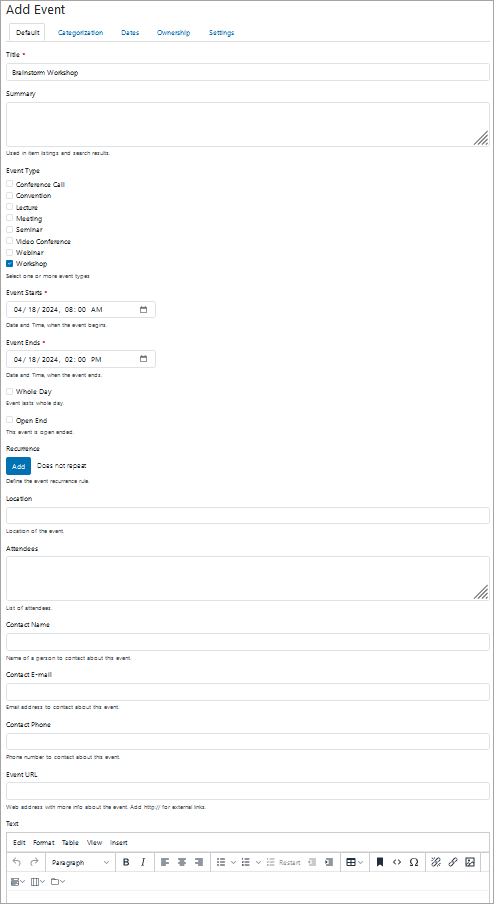Image resolution: width=494 pixels, height=904 pixels.
Task: Open the editor Format menu
Action: tap(44, 842)
